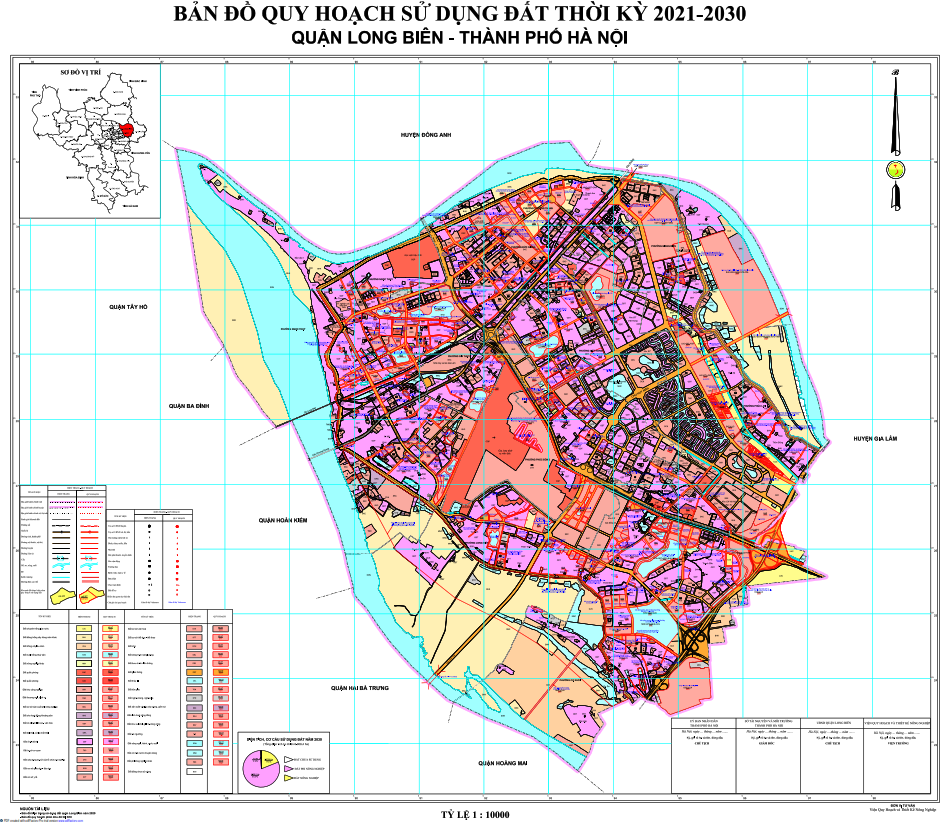Click the "HUYỆN GIA LÂM" label
The width and height of the screenshot is (952, 822).
[x=875, y=438]
